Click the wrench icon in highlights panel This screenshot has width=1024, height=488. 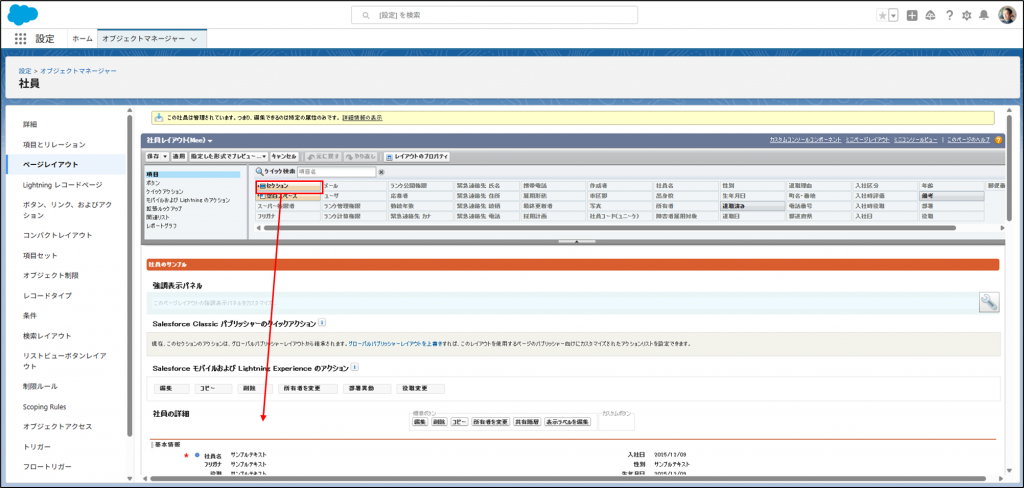pos(988,302)
